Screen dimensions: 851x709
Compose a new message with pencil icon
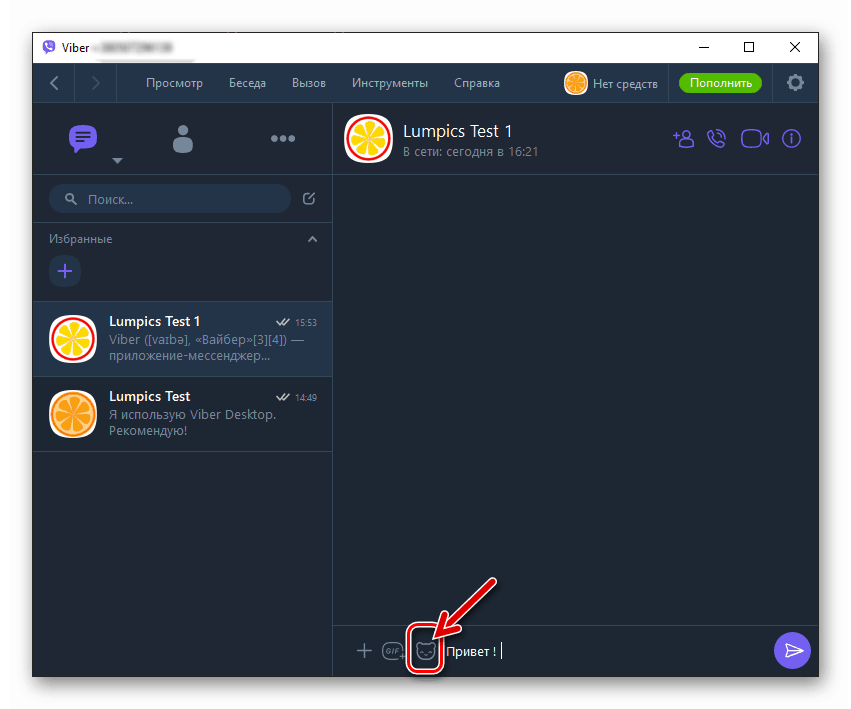(x=309, y=199)
